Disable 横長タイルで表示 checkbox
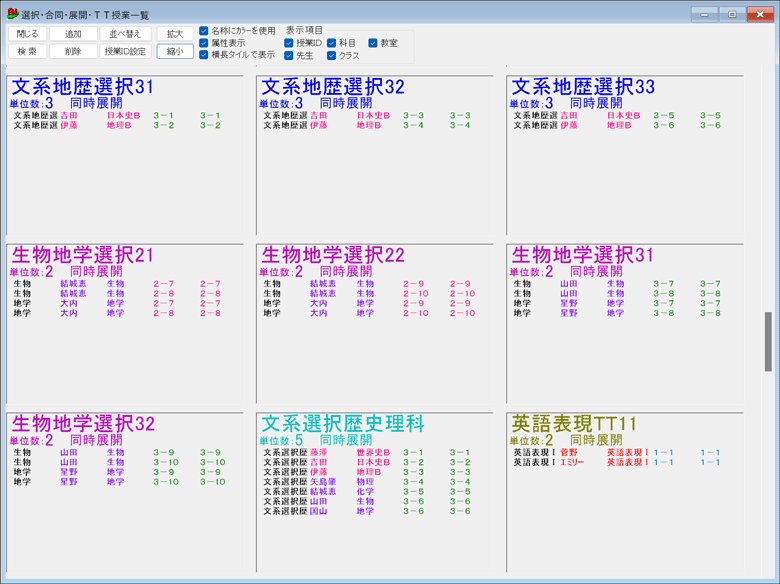The width and height of the screenshot is (780, 584). pos(204,55)
